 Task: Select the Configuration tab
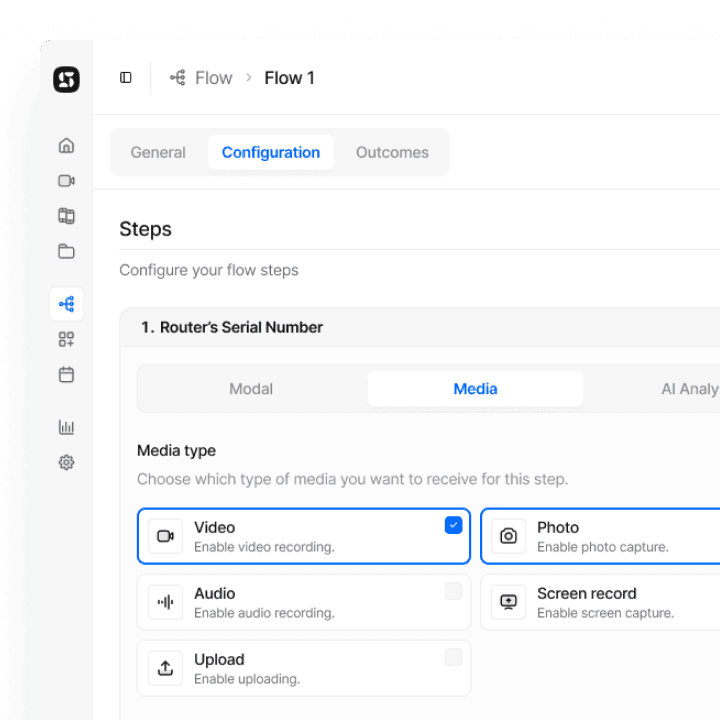point(271,152)
